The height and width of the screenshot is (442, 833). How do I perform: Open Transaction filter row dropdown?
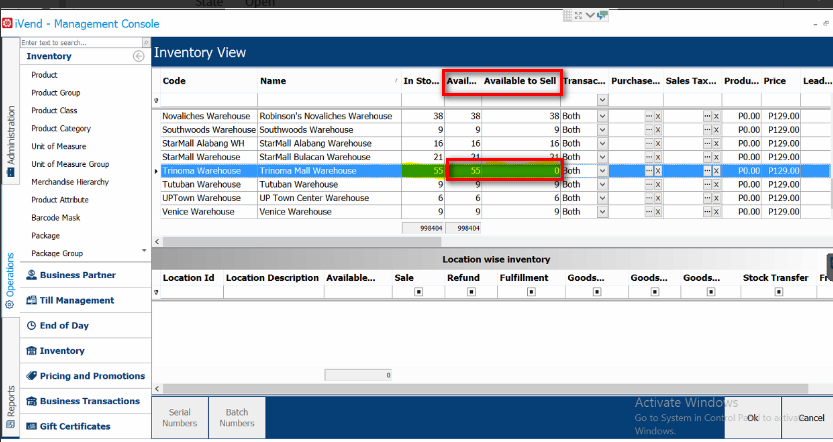(x=602, y=100)
